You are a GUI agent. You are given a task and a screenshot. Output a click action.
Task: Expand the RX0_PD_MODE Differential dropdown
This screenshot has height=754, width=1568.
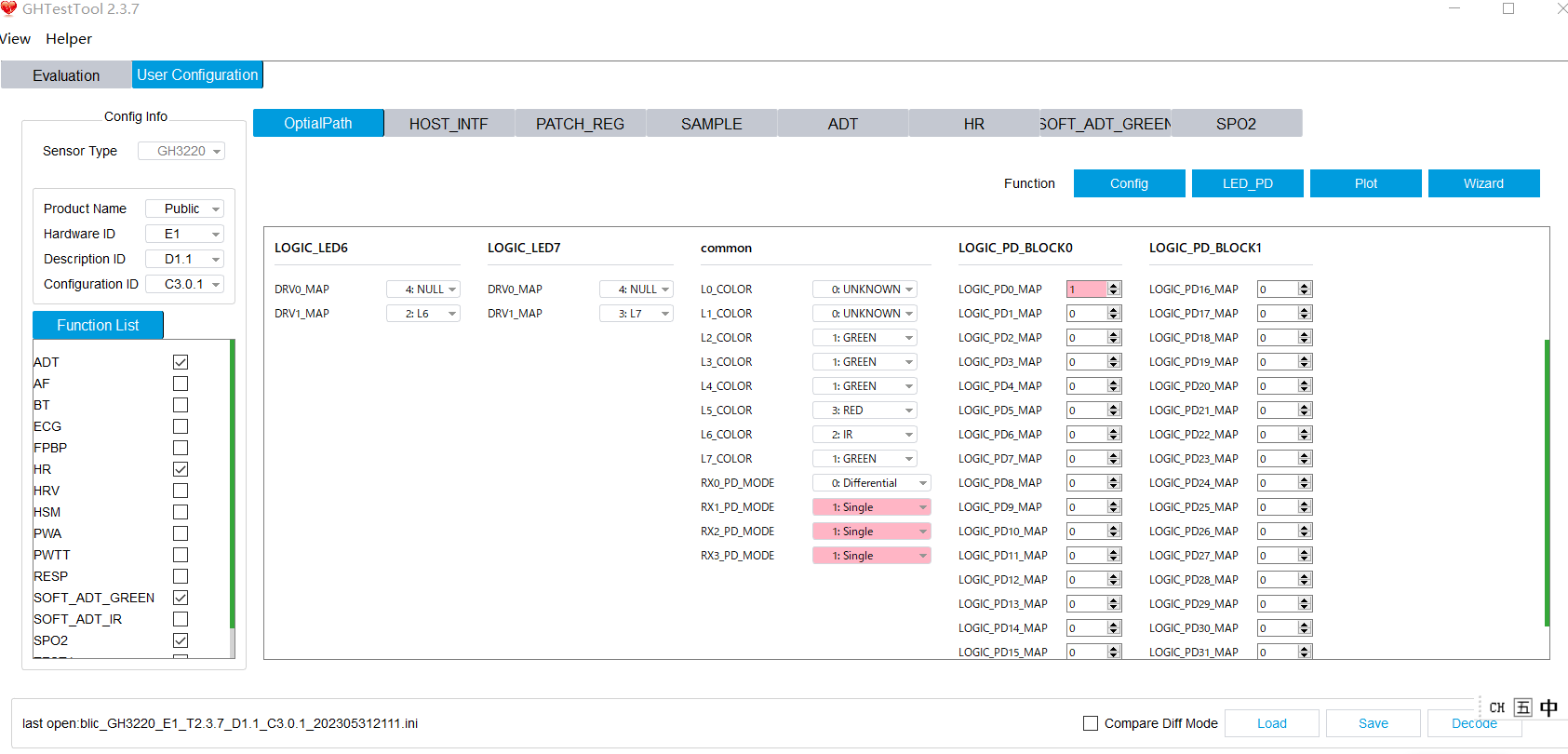coord(871,483)
